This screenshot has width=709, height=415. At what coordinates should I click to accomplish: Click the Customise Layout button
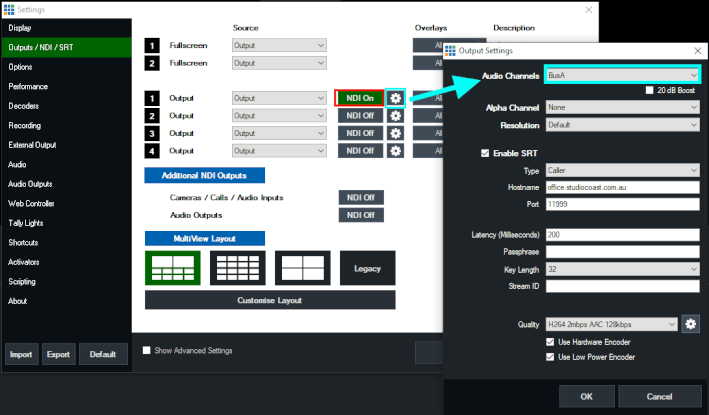[x=270, y=300]
